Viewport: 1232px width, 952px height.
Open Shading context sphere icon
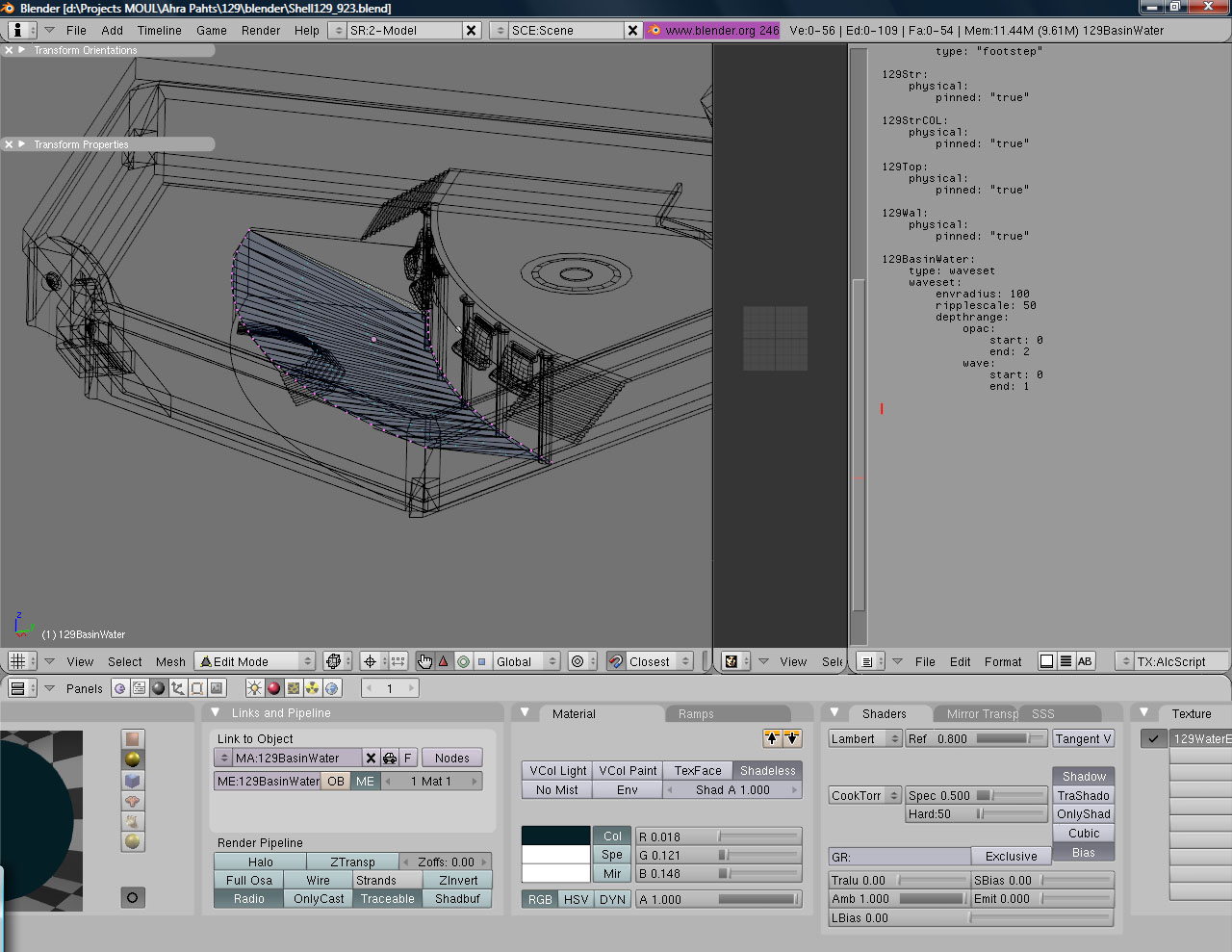(159, 688)
